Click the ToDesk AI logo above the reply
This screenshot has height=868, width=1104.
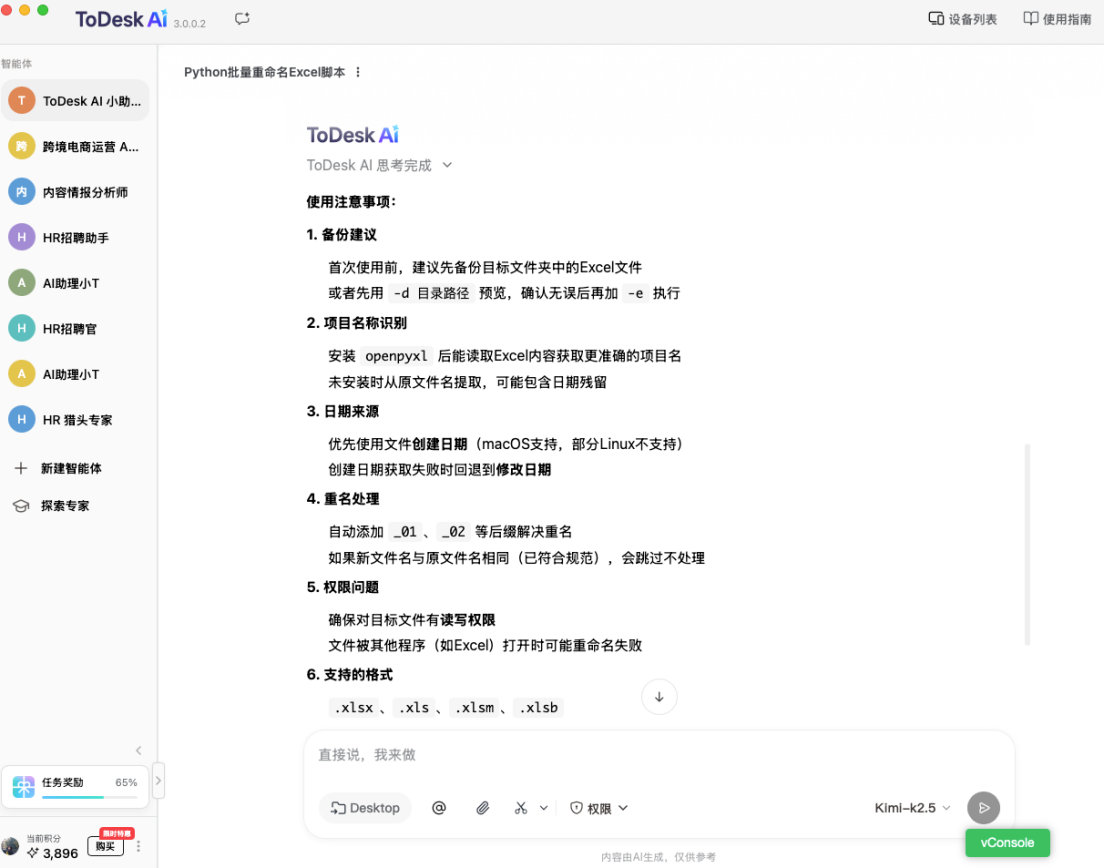point(353,134)
